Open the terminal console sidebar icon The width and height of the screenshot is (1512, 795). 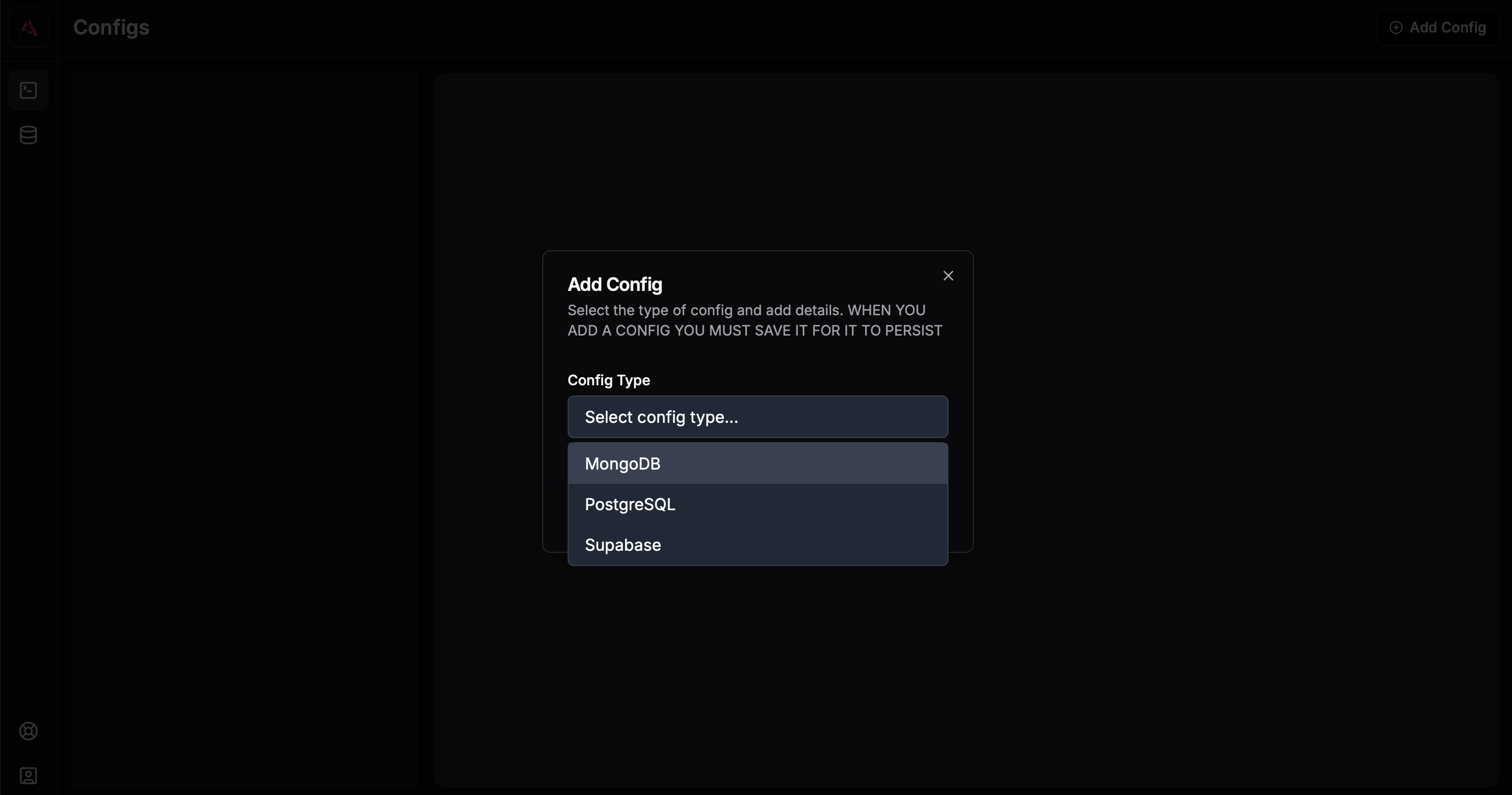pyautogui.click(x=28, y=90)
